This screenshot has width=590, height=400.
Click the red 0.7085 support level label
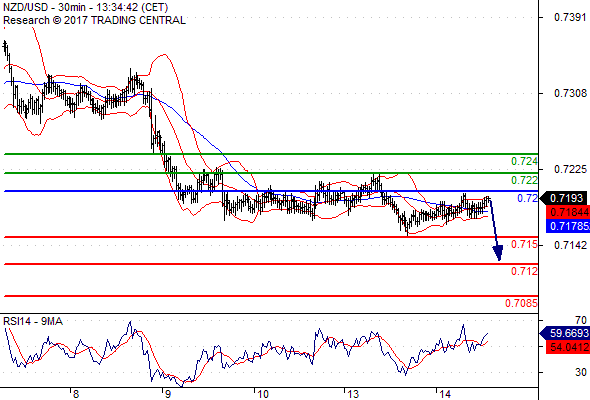point(521,303)
